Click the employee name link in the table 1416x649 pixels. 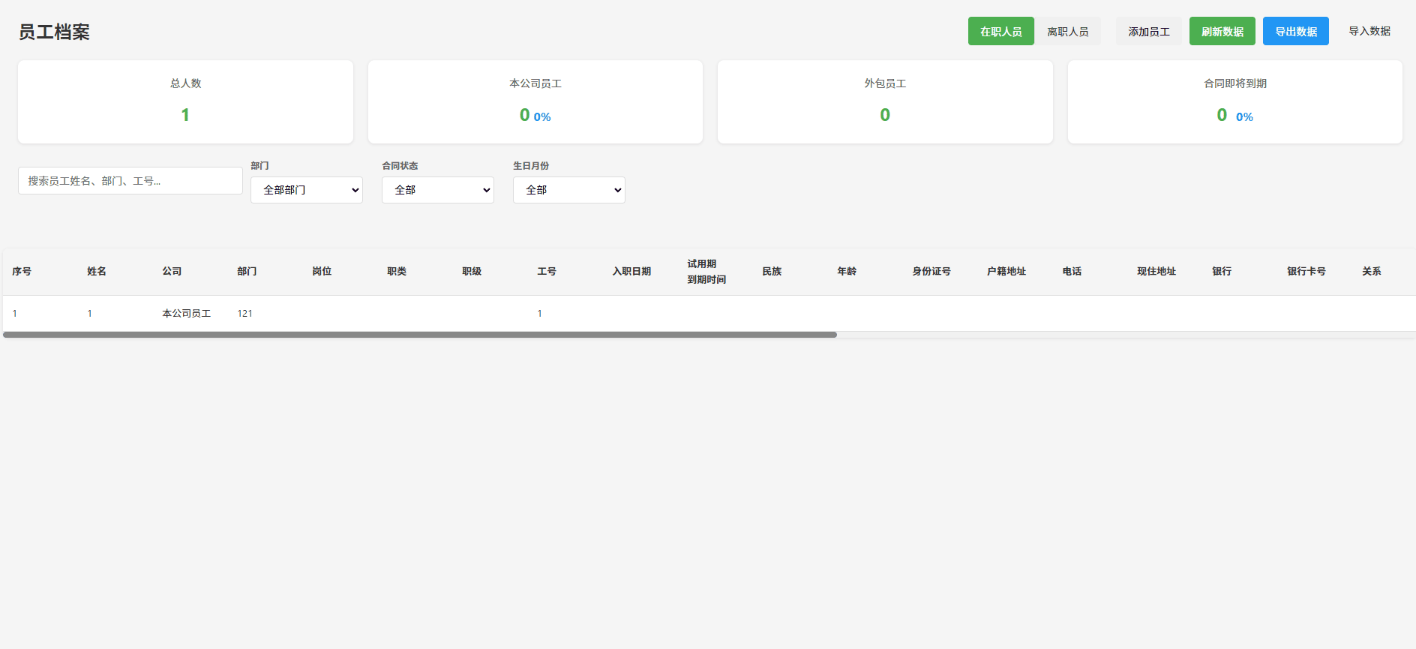pyautogui.click(x=89, y=313)
